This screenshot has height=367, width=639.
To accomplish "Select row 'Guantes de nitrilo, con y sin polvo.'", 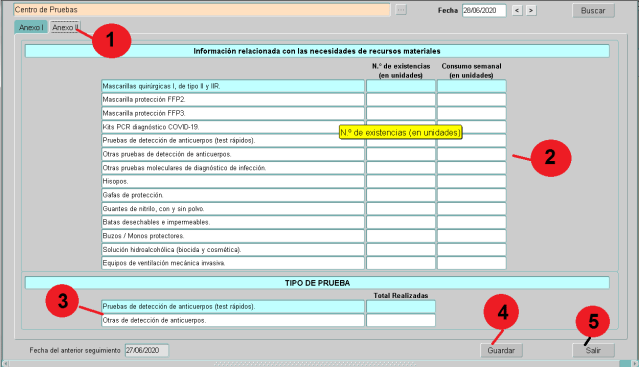I will [x=233, y=209].
